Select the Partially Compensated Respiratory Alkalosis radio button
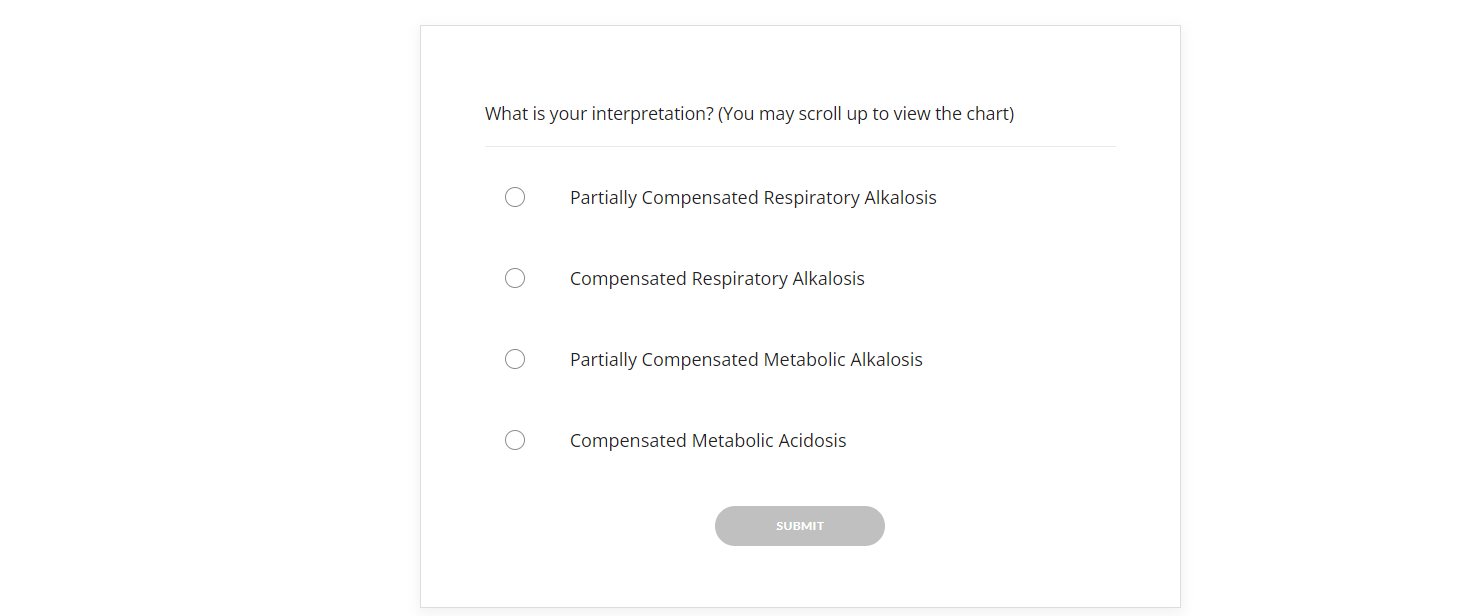Viewport: 1472px width, 616px height. click(515, 197)
